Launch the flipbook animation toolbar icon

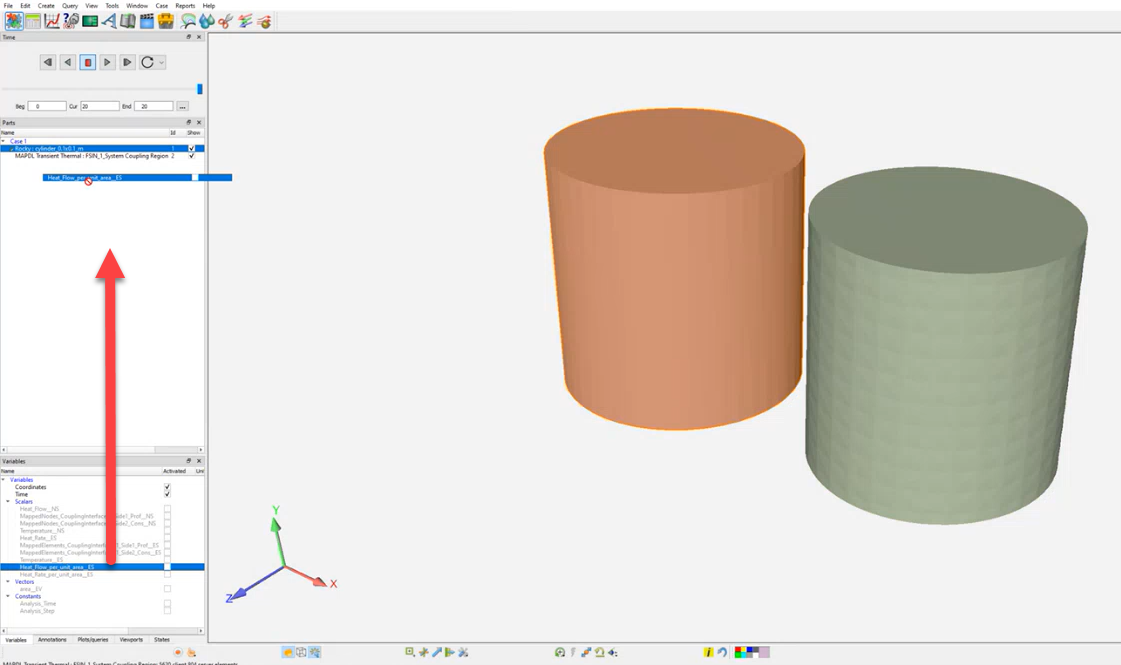(146, 21)
